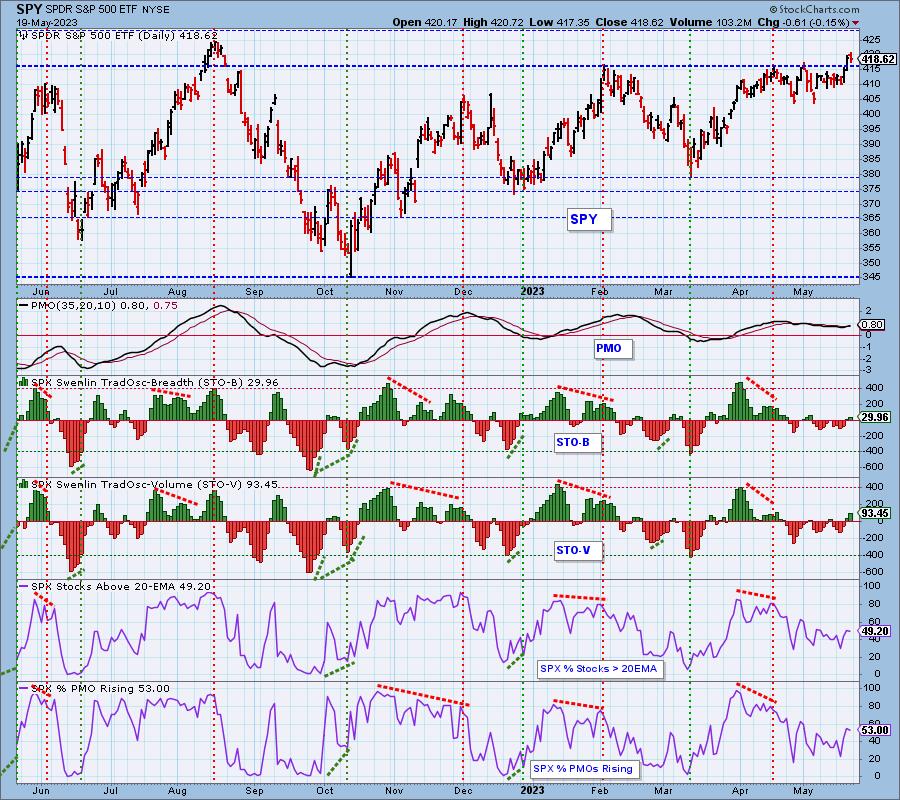This screenshot has height=800, width=900.
Task: Click the PMO annotation box
Action: [613, 348]
